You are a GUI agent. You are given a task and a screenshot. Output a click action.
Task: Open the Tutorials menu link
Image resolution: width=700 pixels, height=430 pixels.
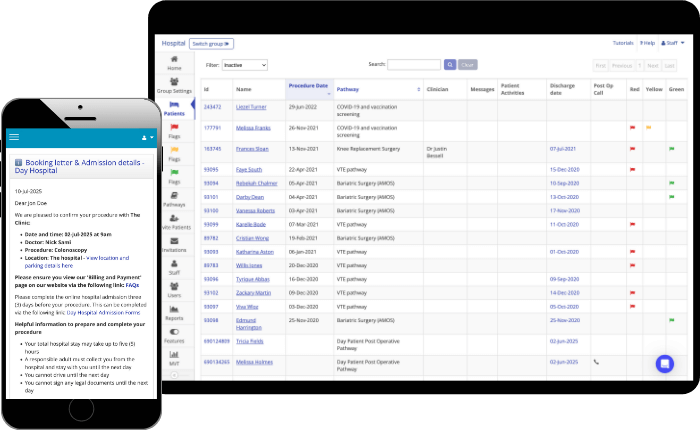[x=623, y=43]
